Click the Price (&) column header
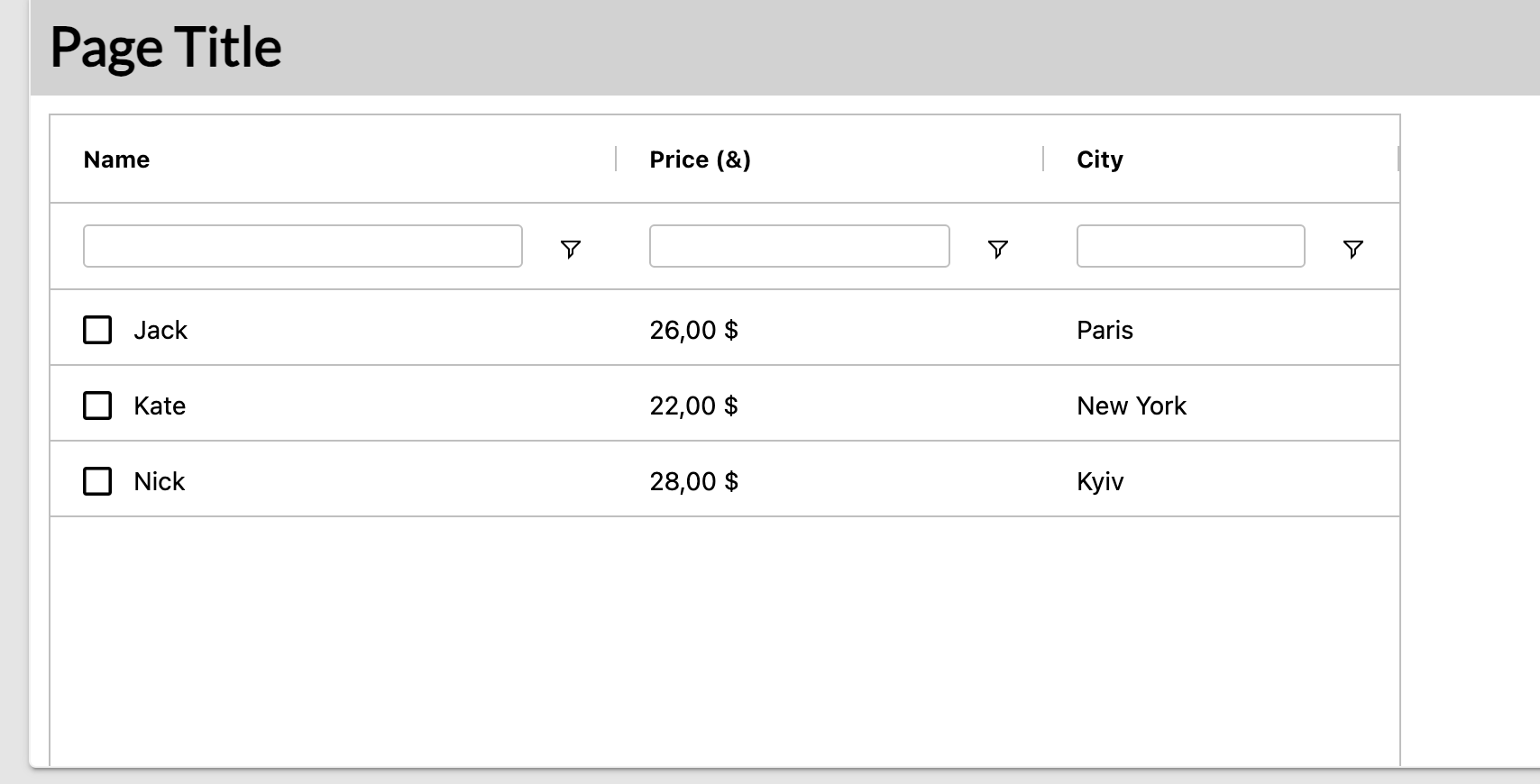Screen dimensions: 1540x784 coord(700,160)
